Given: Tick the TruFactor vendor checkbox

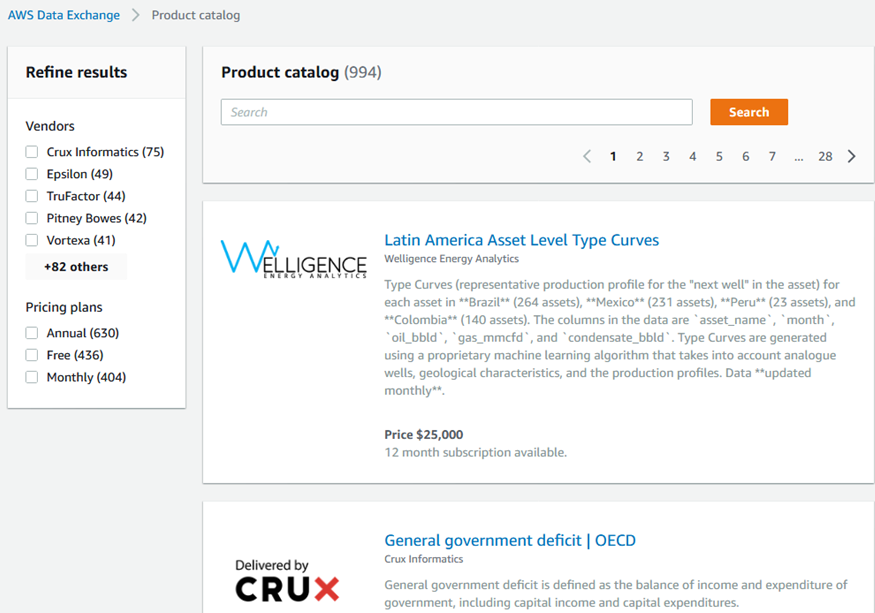Looking at the screenshot, I should (32, 196).
